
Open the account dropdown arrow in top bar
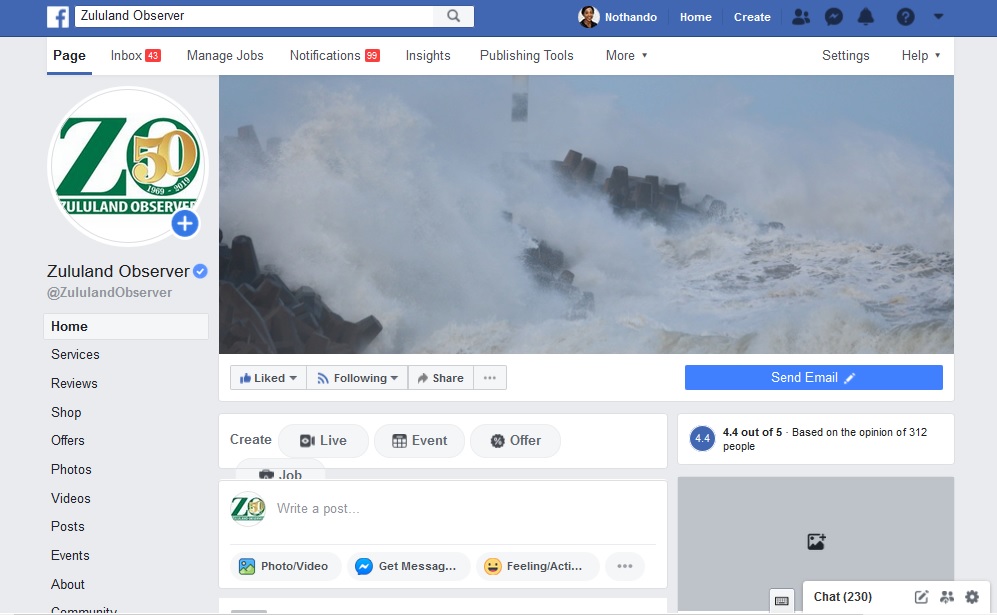point(938,17)
